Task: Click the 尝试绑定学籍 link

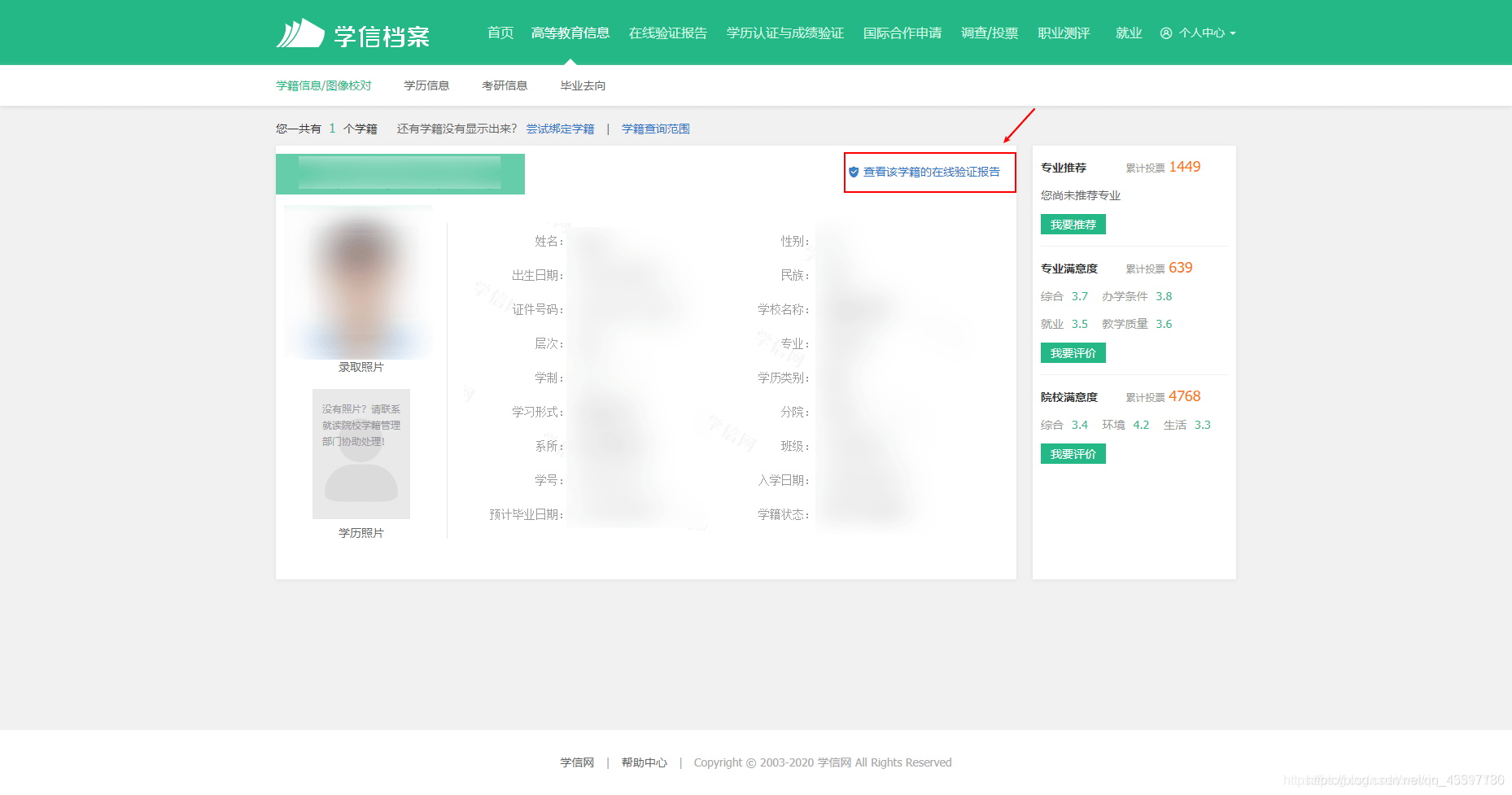Action: tap(560, 129)
